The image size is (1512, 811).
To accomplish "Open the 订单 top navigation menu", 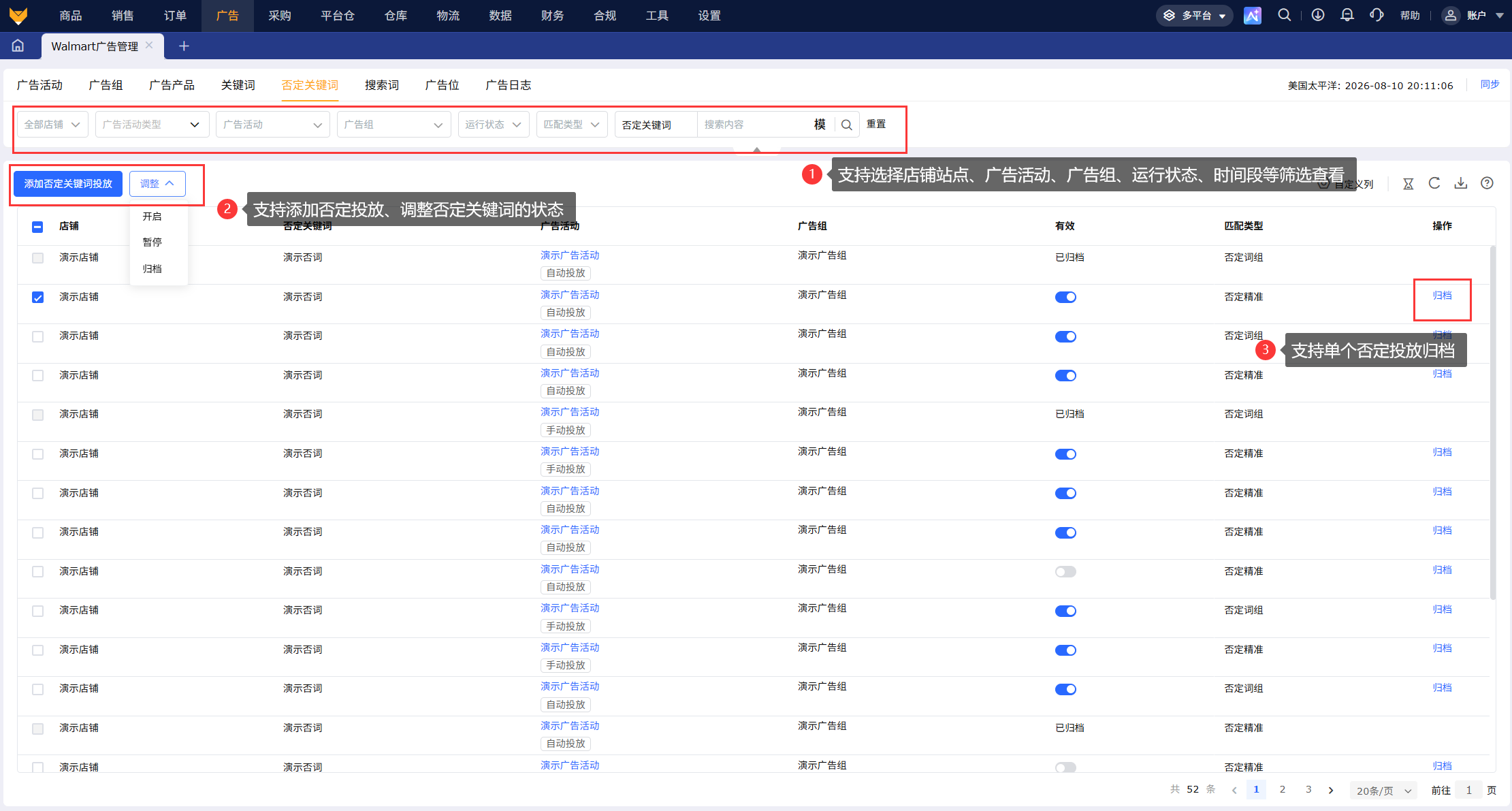I will click(x=175, y=16).
